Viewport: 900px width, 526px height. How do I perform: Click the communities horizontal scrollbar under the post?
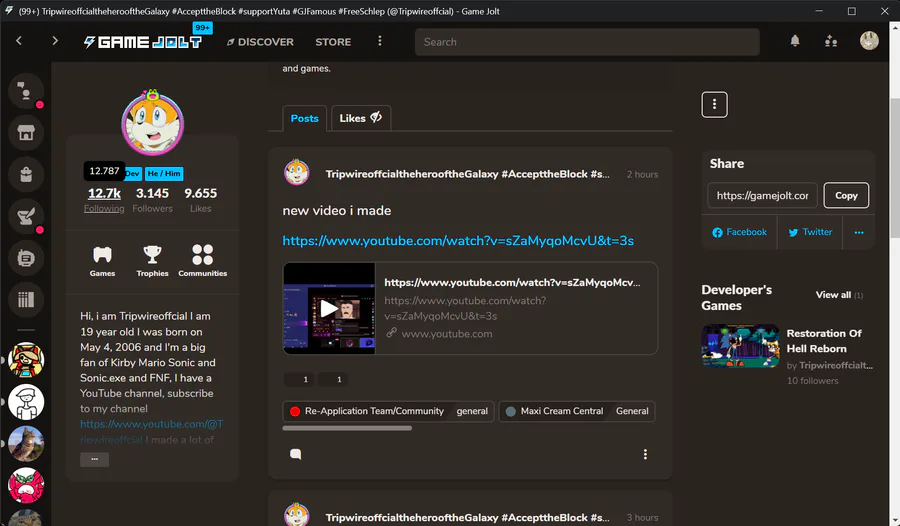pyautogui.click(x=347, y=428)
